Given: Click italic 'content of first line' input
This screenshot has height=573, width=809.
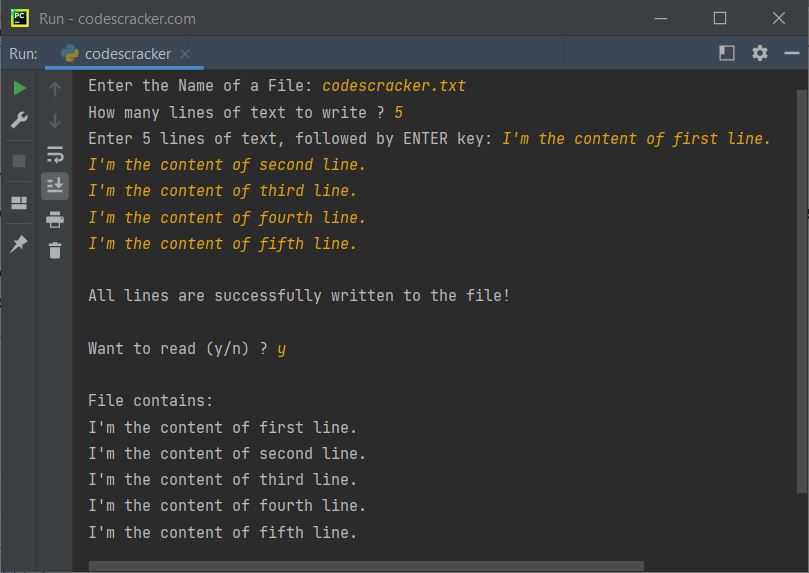Looking at the screenshot, I should coord(636,139).
